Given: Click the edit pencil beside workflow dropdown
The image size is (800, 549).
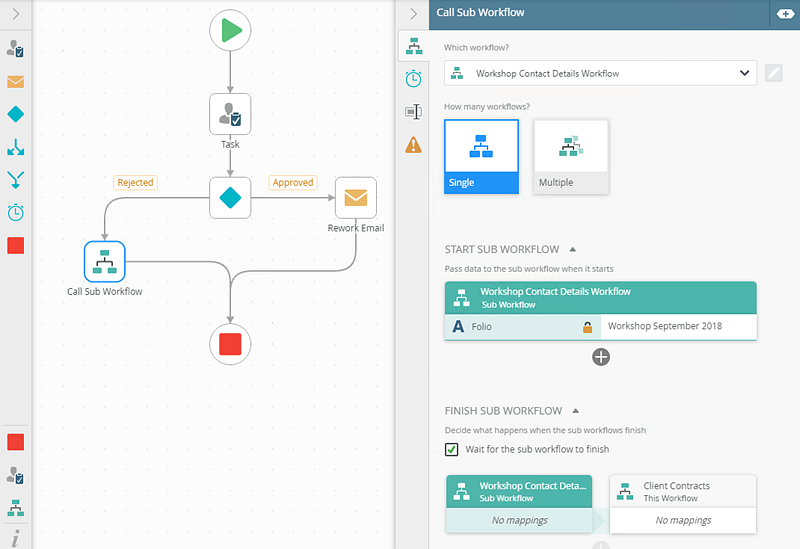Looking at the screenshot, I should click(x=774, y=73).
